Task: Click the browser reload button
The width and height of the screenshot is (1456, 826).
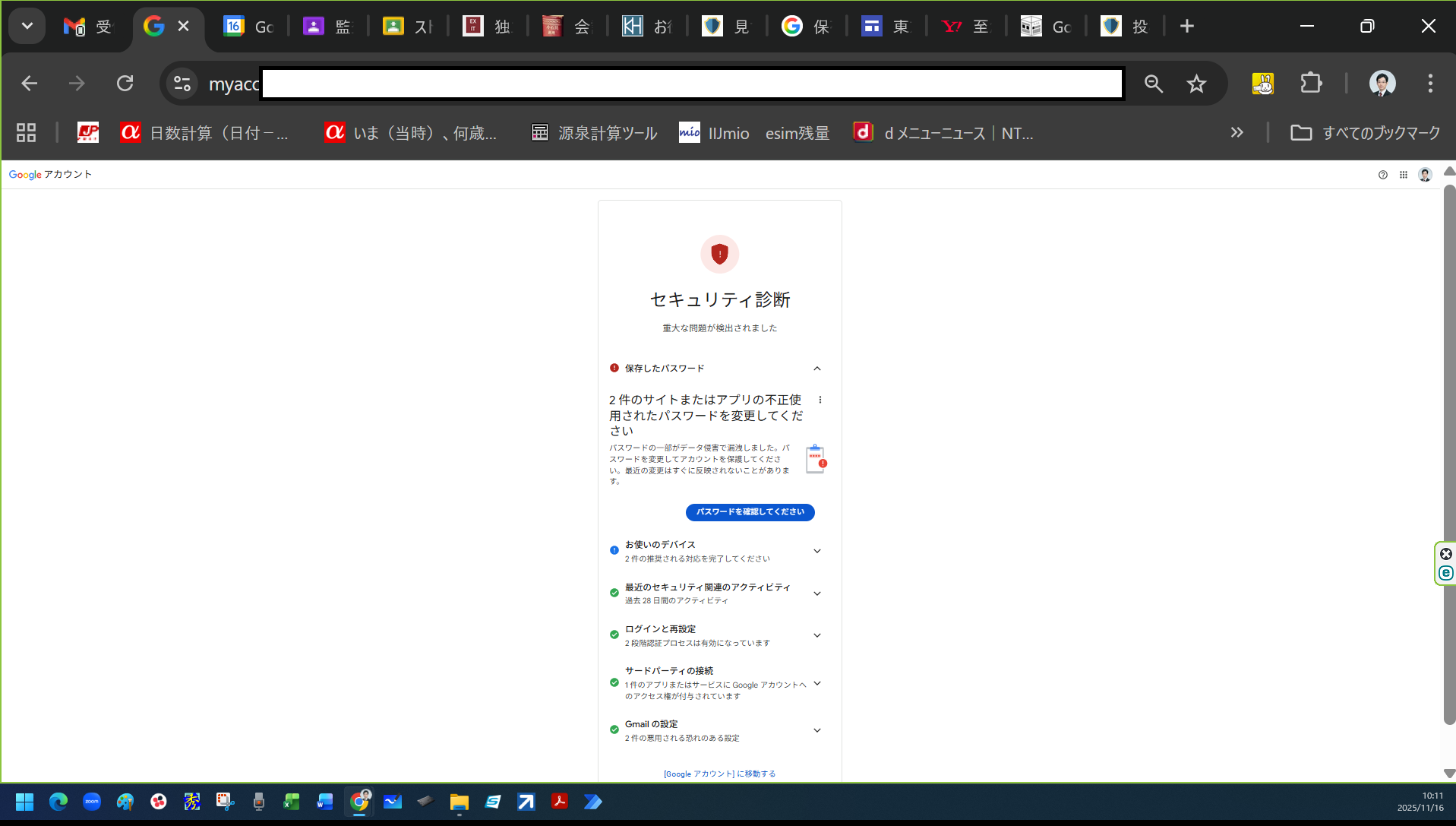Action: pyautogui.click(x=125, y=84)
